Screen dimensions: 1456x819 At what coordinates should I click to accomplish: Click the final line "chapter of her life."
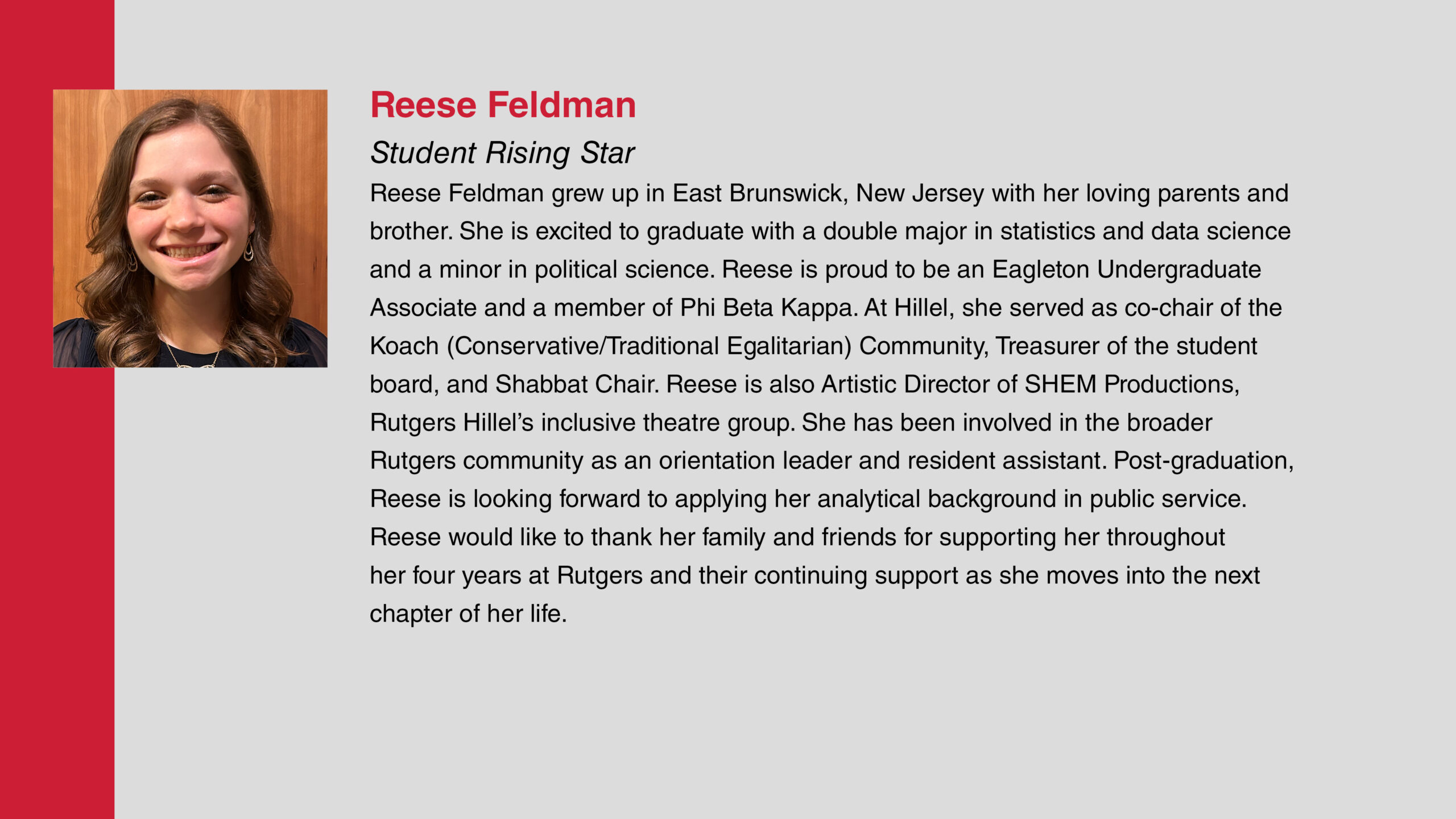pos(469,614)
